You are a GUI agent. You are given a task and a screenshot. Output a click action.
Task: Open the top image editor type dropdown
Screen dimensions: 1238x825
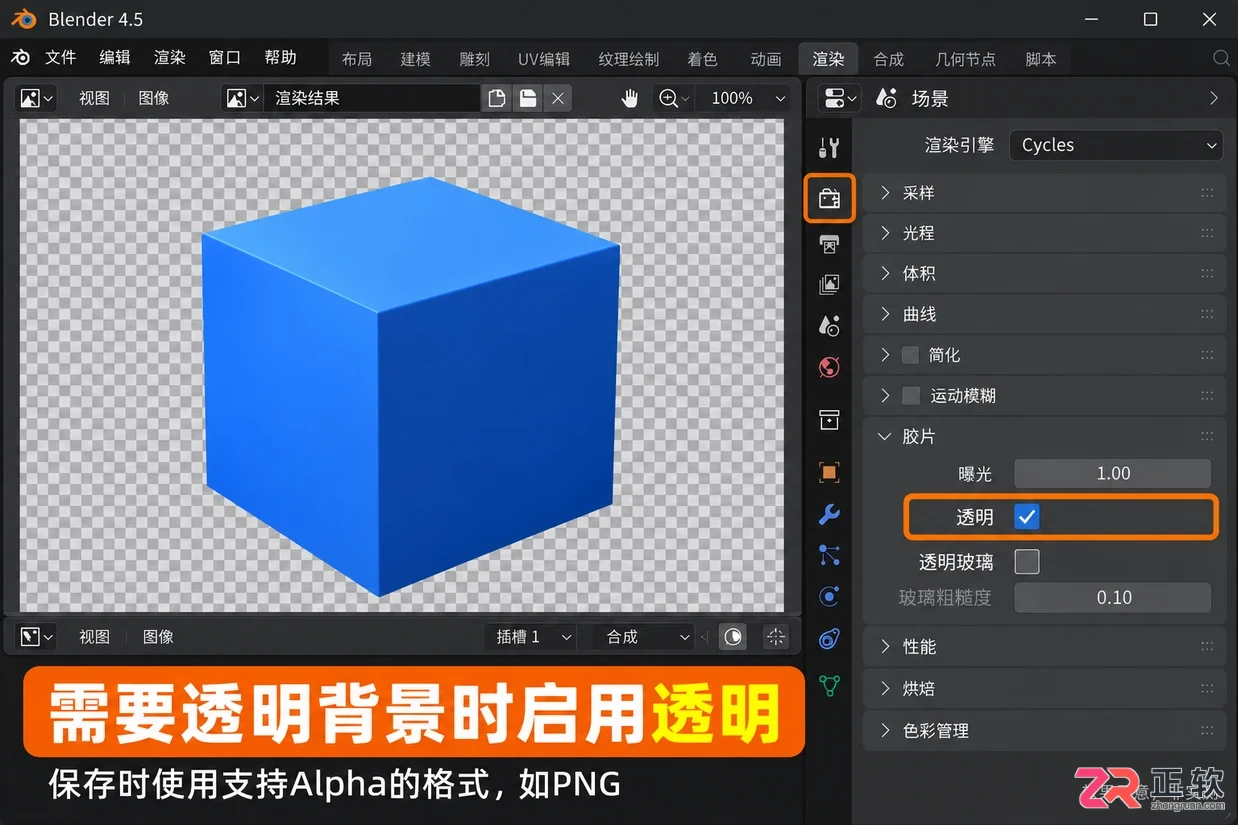(37, 98)
